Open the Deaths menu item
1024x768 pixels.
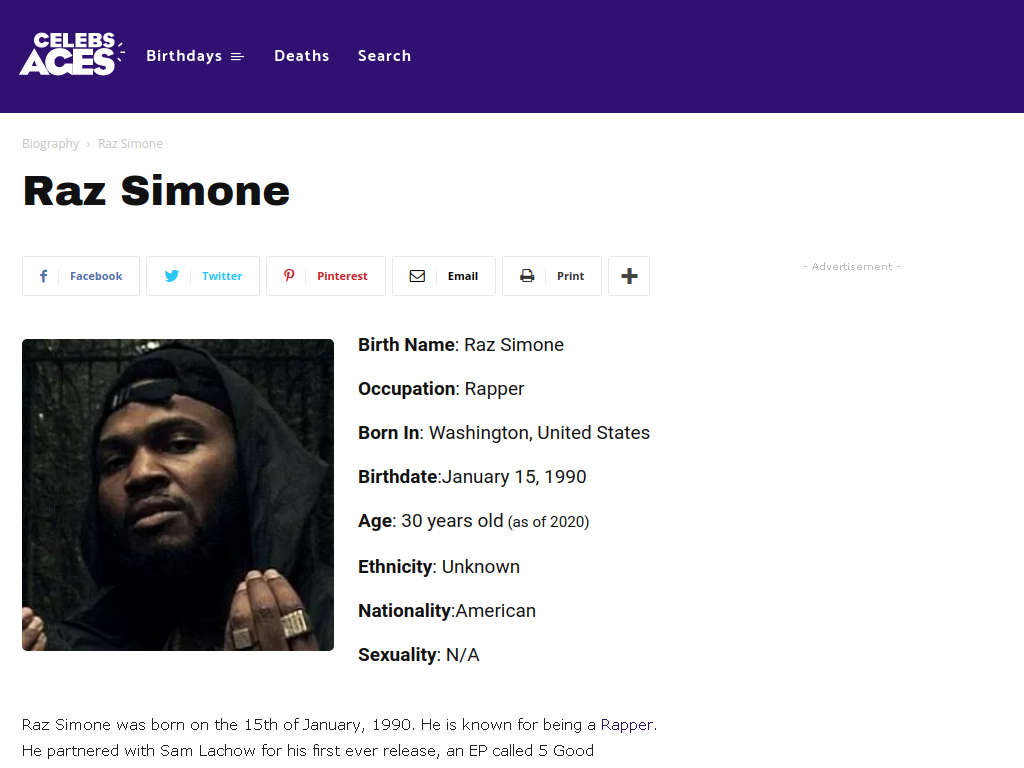pos(302,56)
